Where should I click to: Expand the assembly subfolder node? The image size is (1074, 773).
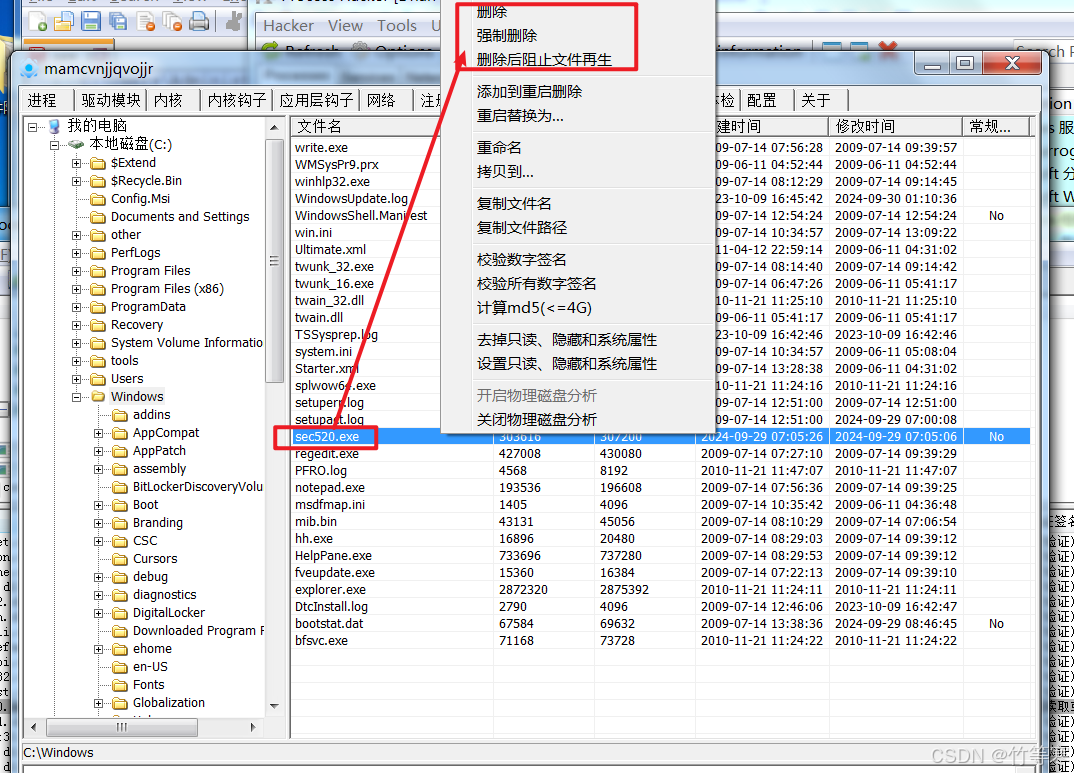[x=99, y=469]
